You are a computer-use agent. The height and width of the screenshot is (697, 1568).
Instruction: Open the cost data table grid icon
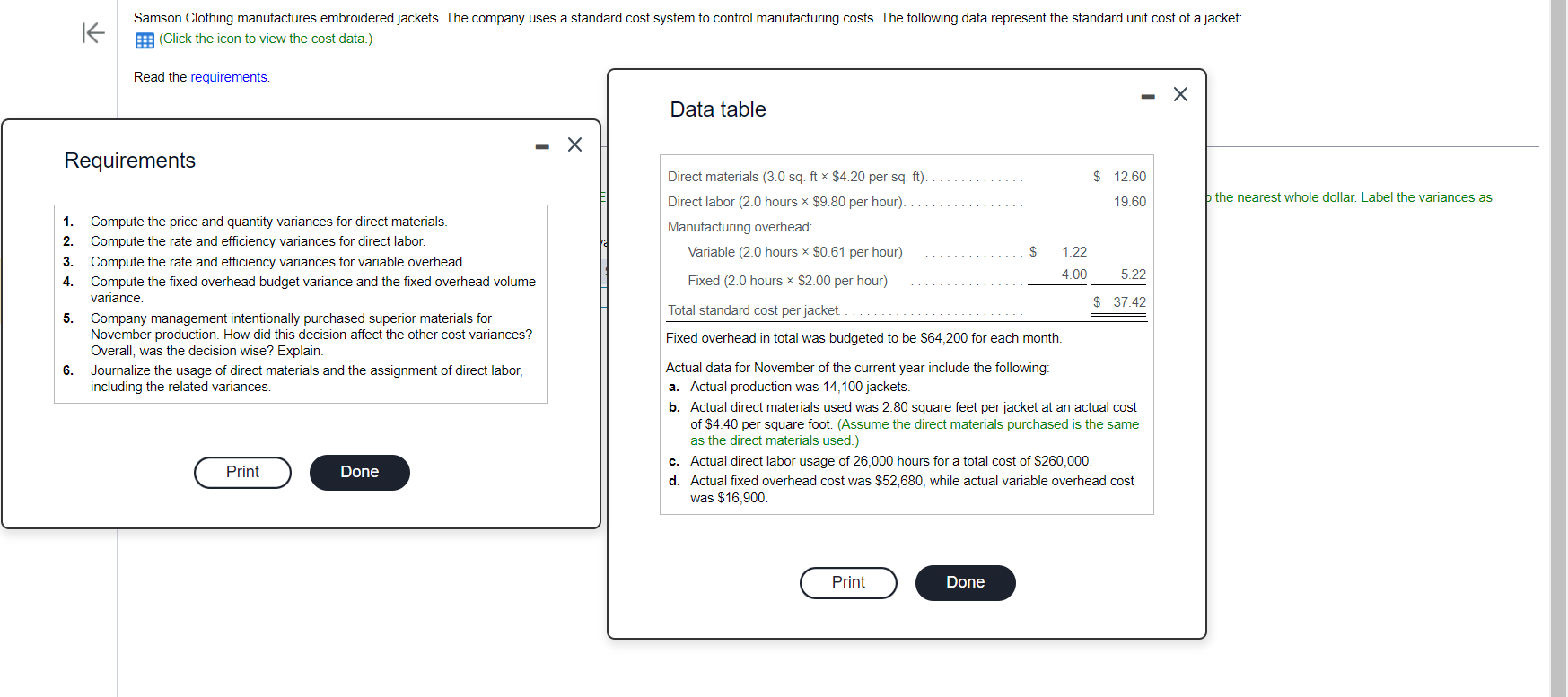click(145, 40)
